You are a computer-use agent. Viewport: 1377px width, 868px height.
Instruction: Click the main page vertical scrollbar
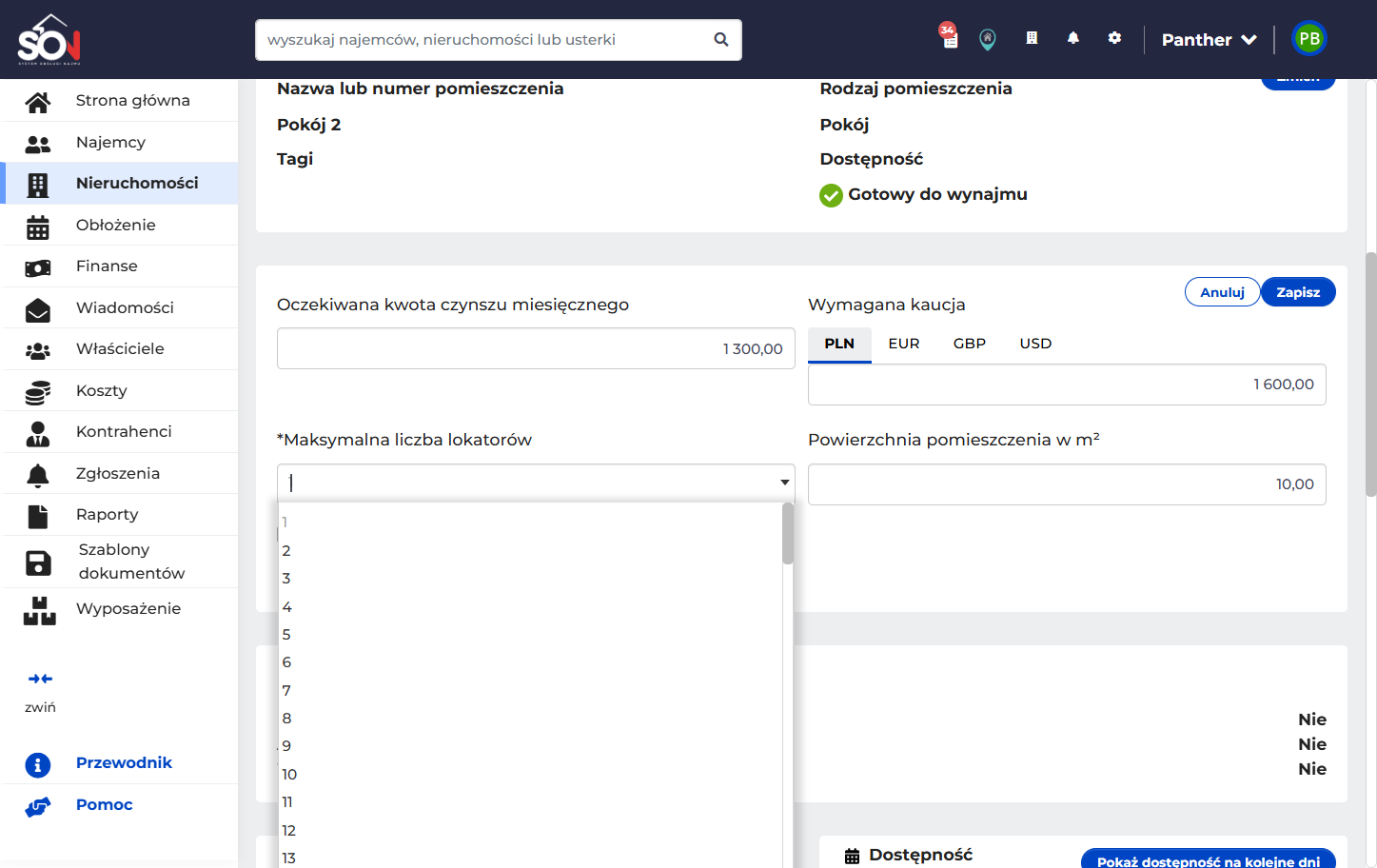(1370, 374)
